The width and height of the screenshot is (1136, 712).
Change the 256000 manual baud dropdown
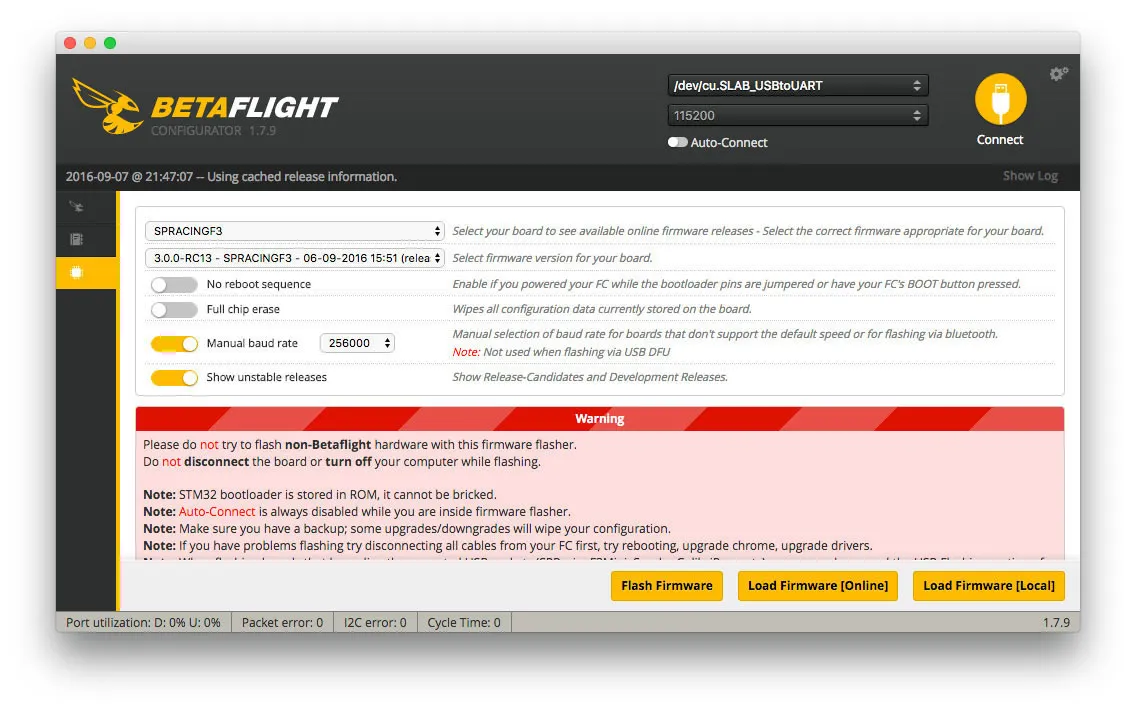tap(357, 343)
